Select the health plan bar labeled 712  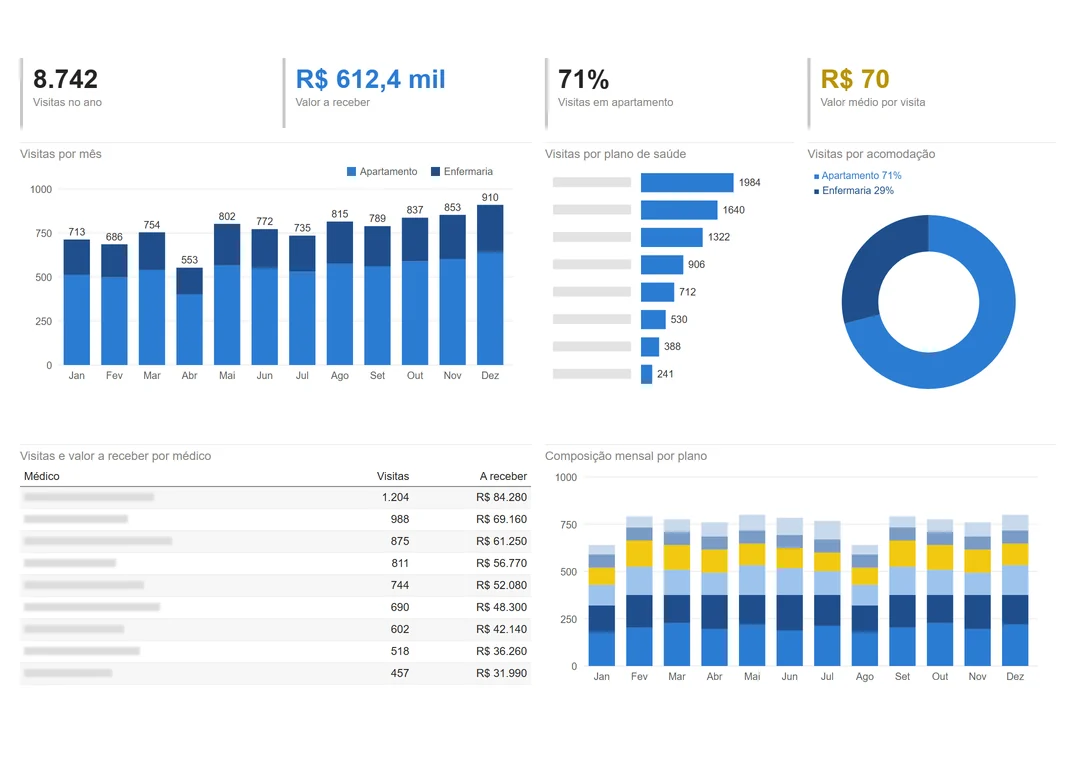657,292
